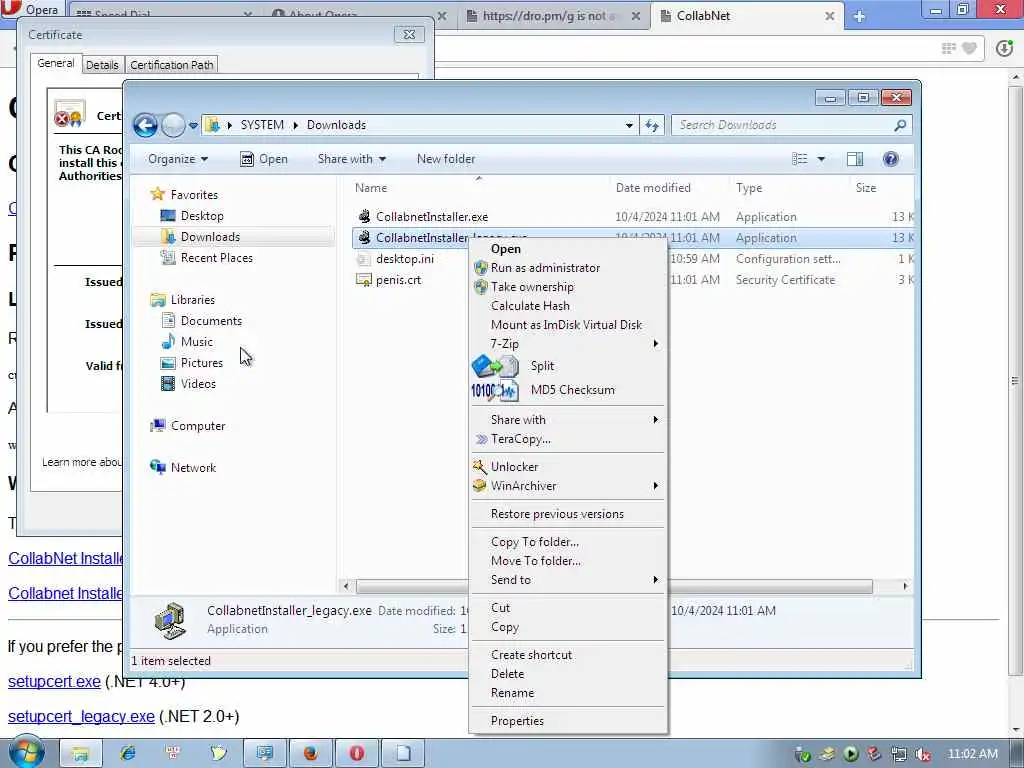Open Documents library in sidebar
Viewport: 1024px width, 768px height.
[x=211, y=321]
